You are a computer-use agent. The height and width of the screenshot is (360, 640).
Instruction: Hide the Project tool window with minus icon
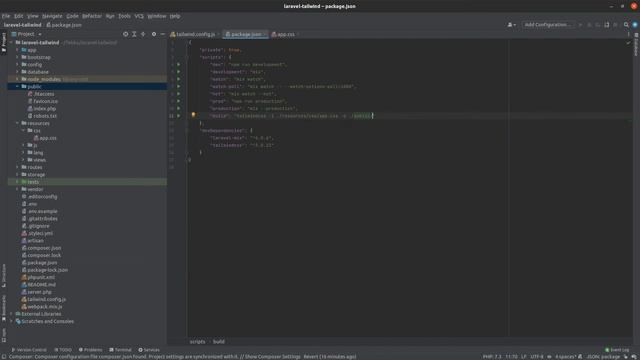coord(162,34)
